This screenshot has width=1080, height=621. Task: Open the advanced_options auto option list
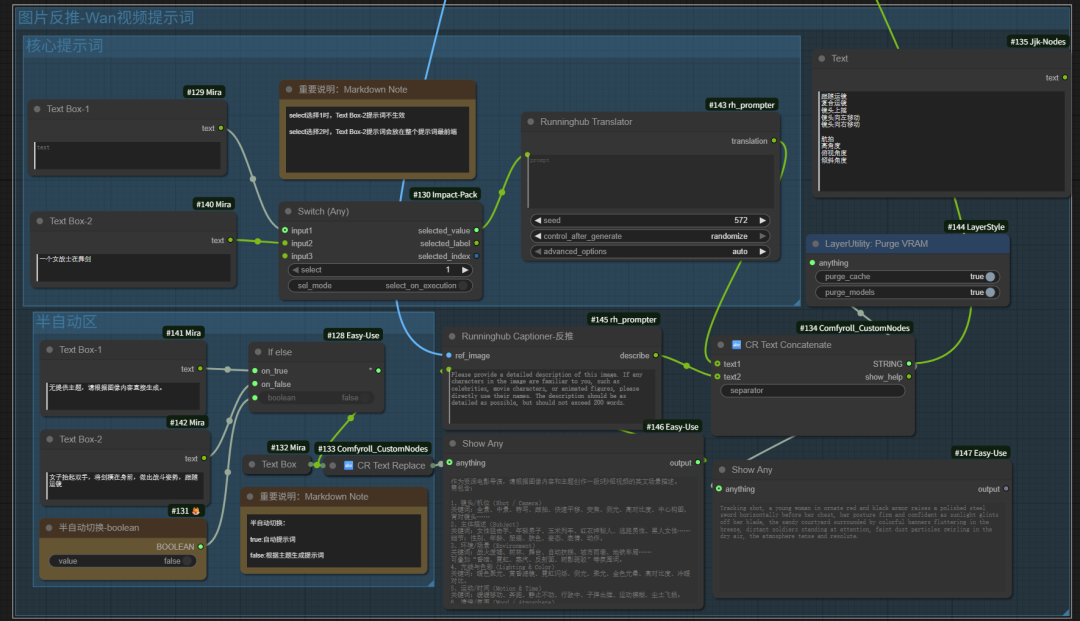pyautogui.click(x=740, y=252)
